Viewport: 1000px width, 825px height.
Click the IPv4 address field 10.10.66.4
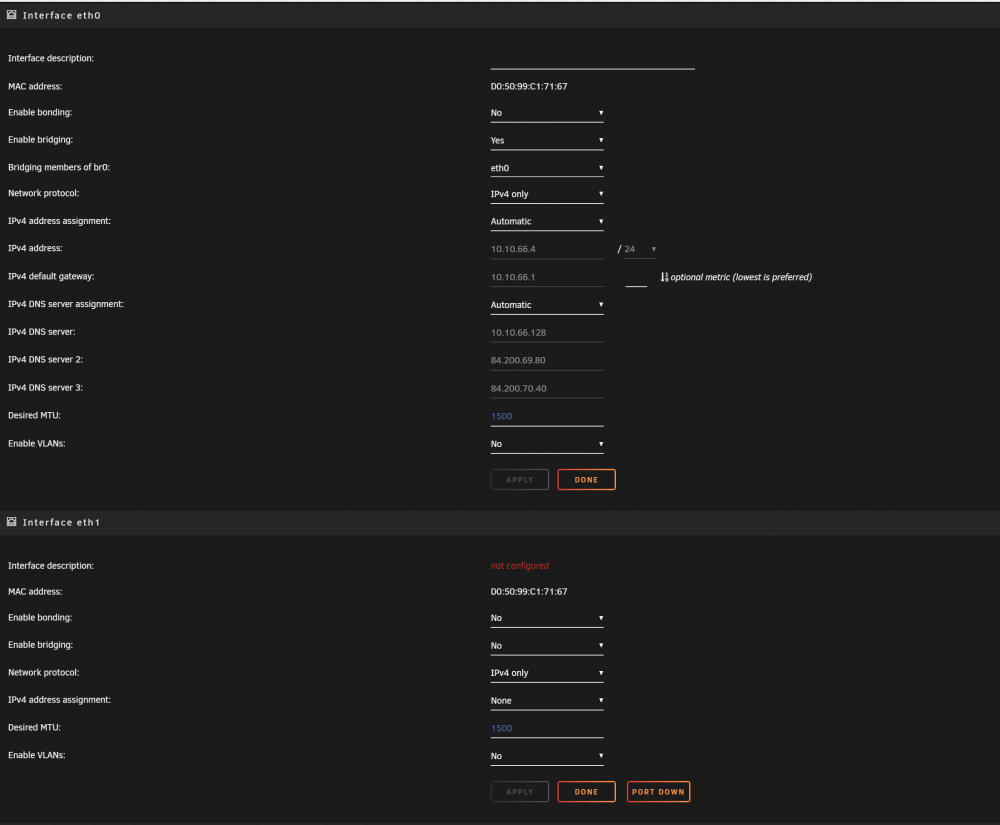(547, 249)
